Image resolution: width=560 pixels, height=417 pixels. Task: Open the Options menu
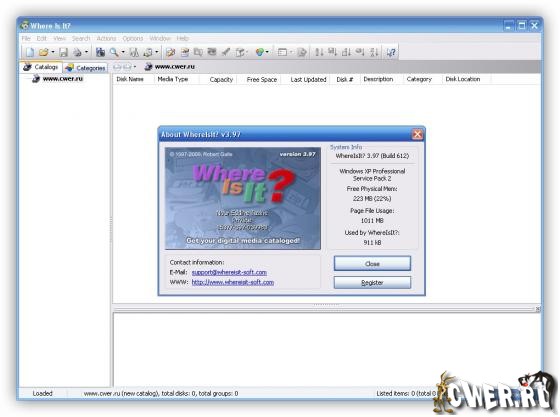point(132,38)
